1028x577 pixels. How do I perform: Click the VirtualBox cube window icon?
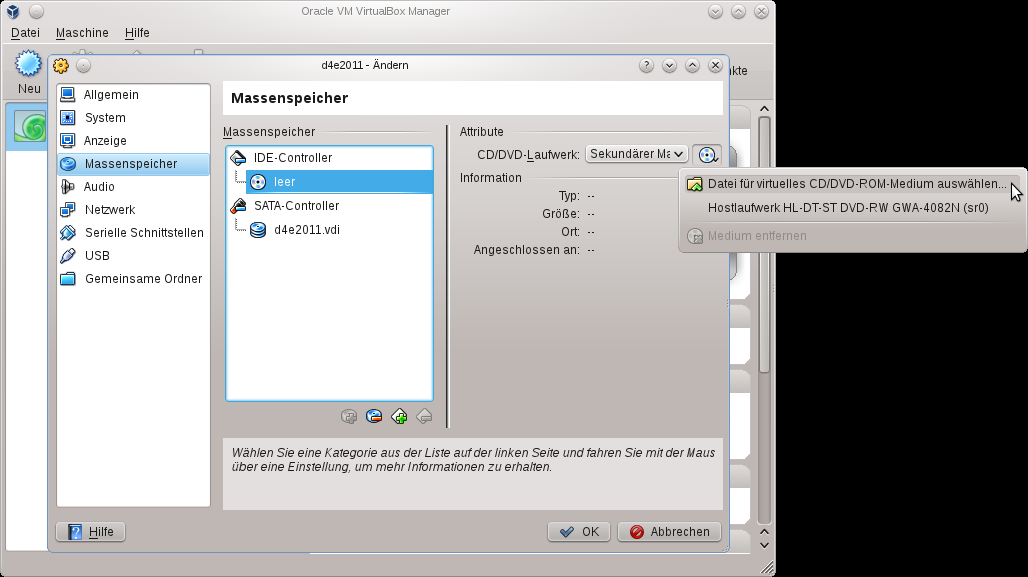[13, 11]
